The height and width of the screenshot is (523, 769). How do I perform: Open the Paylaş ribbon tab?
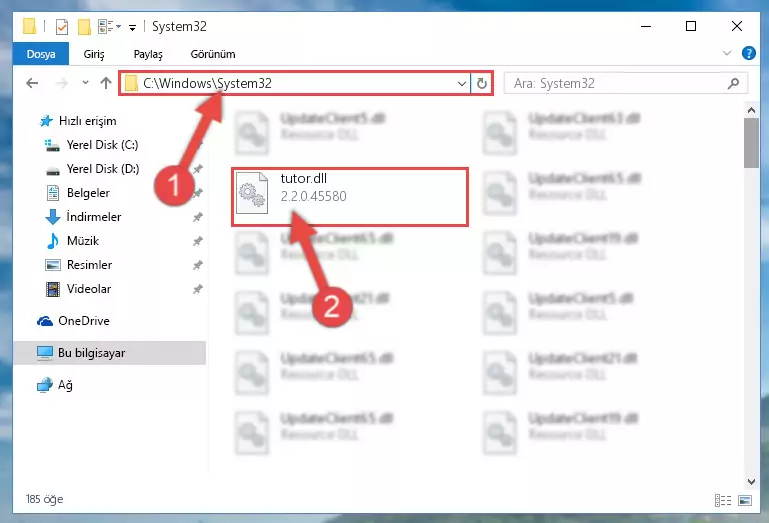(x=148, y=54)
